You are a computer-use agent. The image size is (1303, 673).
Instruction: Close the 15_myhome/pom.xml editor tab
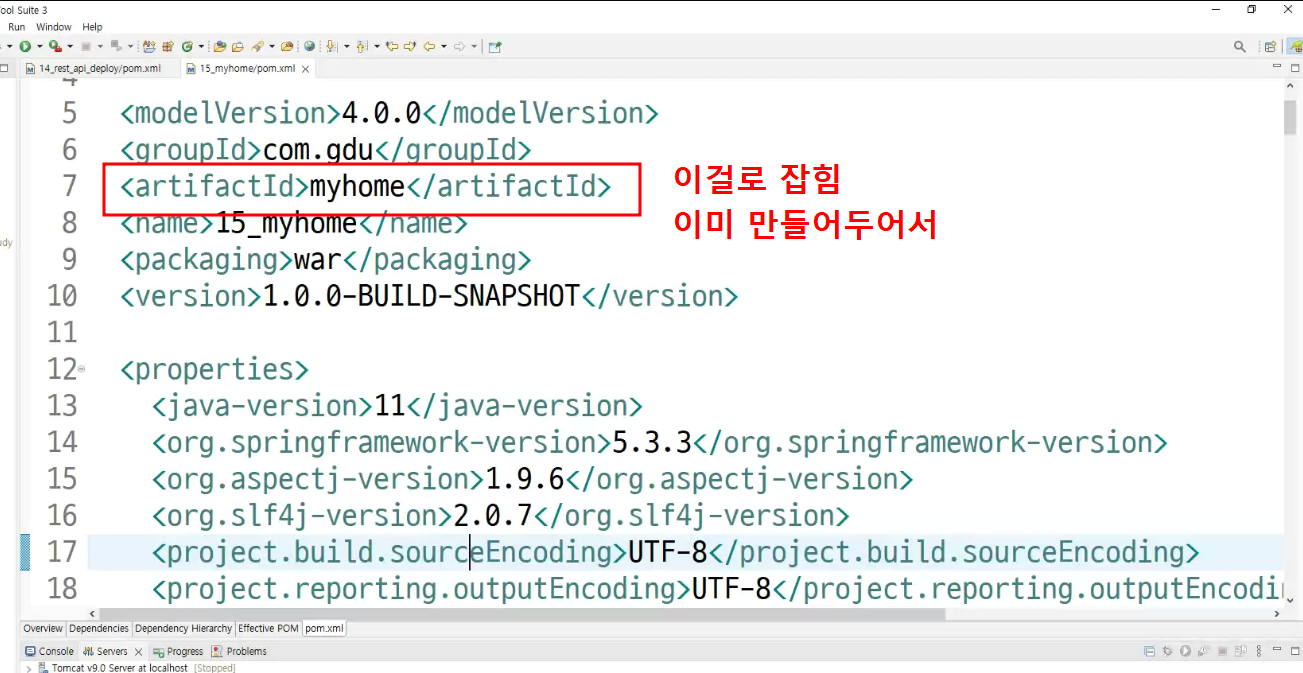306,69
